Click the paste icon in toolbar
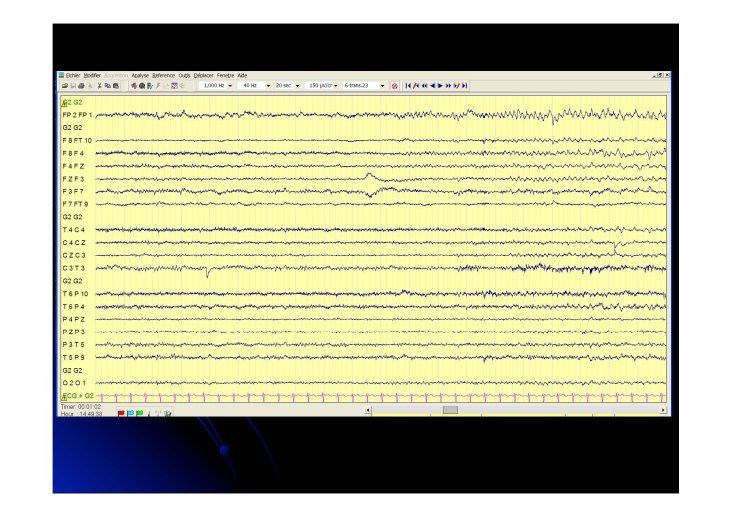 point(116,85)
